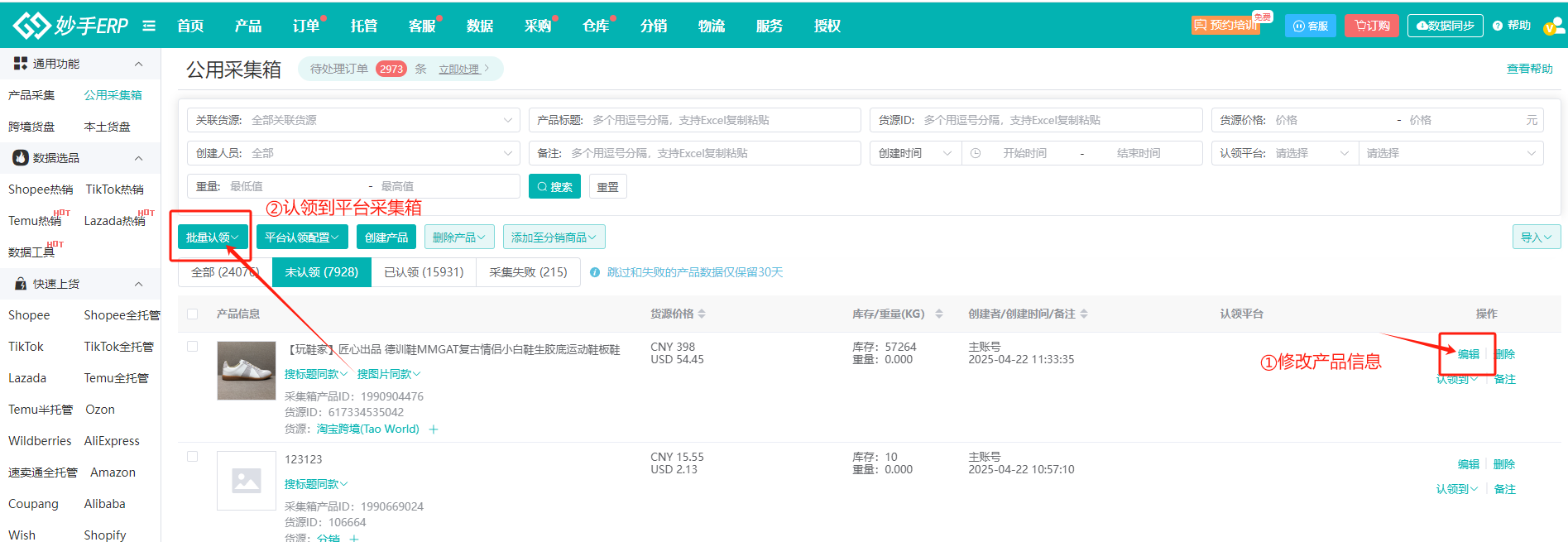Viewport: 1568px width, 542px height.
Task: Toggle the sidebar with the hamburger menu icon
Action: pos(149,26)
